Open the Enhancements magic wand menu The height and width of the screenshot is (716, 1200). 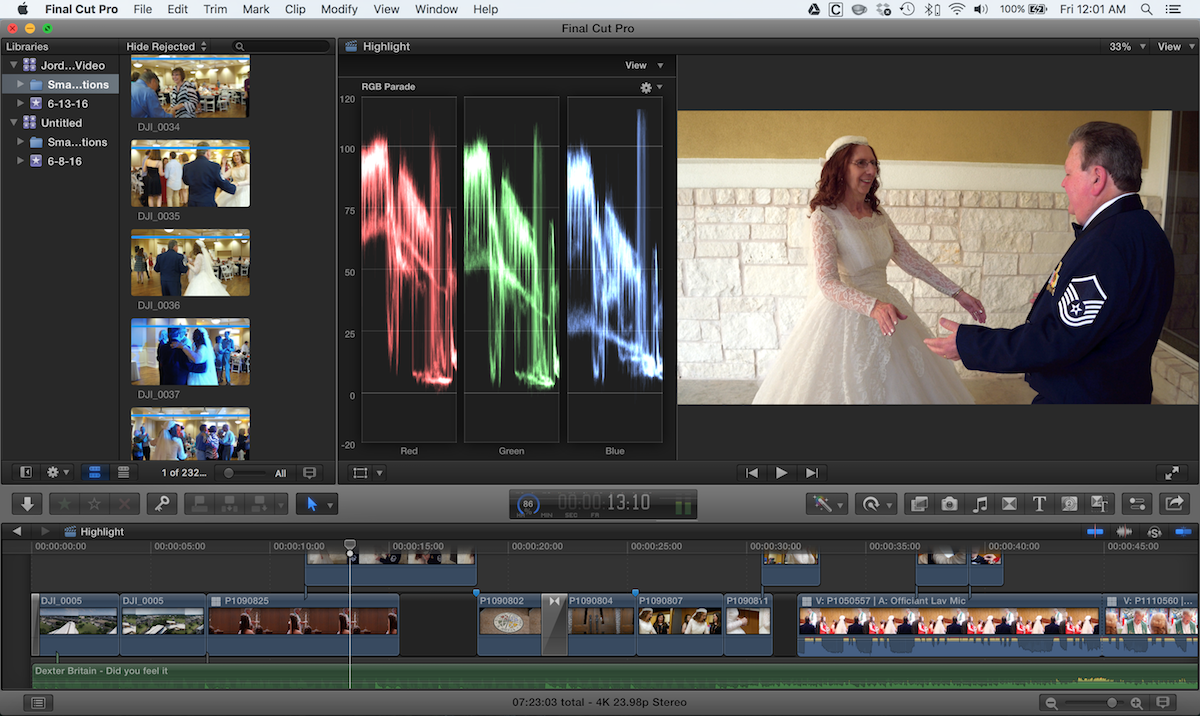pyautogui.click(x=827, y=503)
